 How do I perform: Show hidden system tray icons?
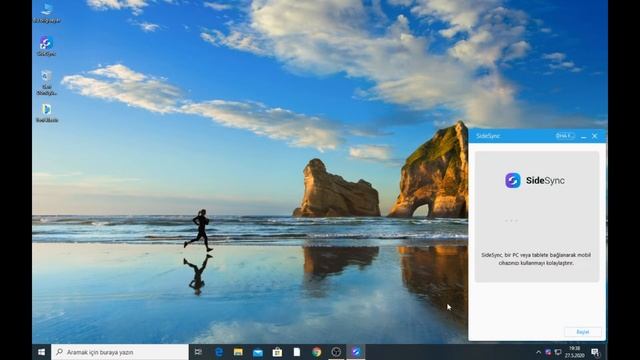point(538,352)
